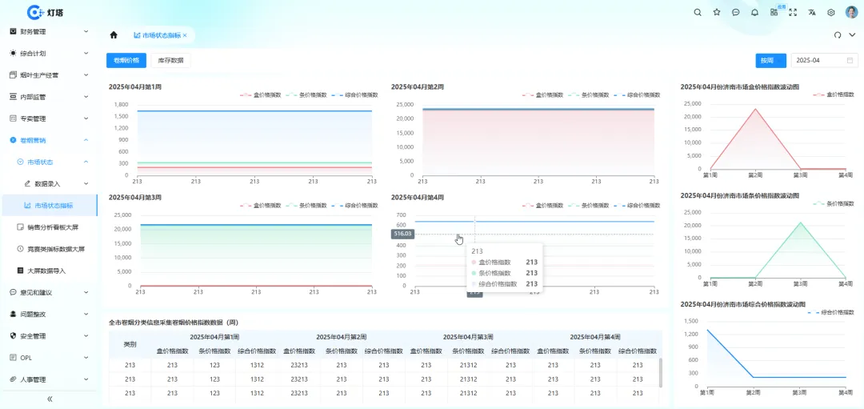Click the 盒价格指数 legend in 盒价格指数波动图
Image resolution: width=864 pixels, height=409 pixels.
click(833, 95)
